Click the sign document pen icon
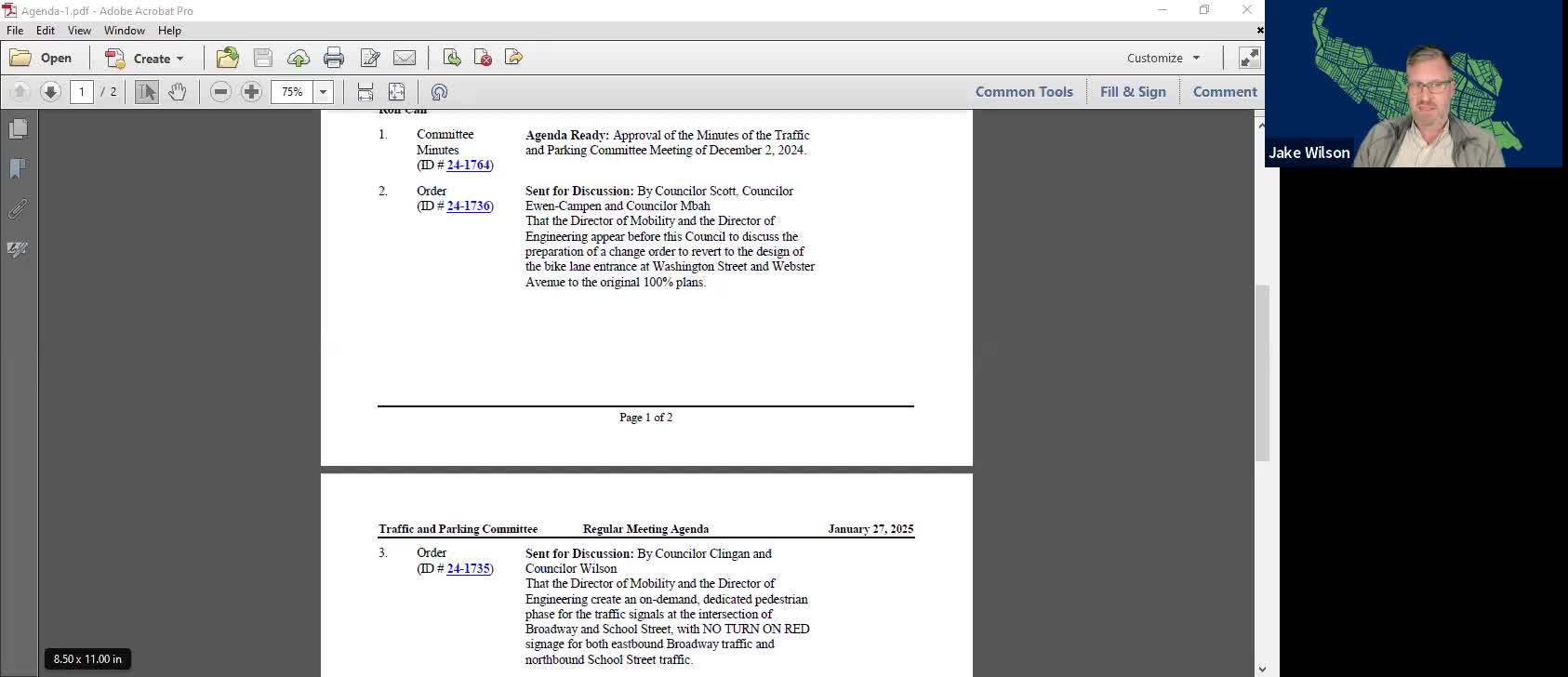Image resolution: width=1568 pixels, height=677 pixels. pos(369,58)
